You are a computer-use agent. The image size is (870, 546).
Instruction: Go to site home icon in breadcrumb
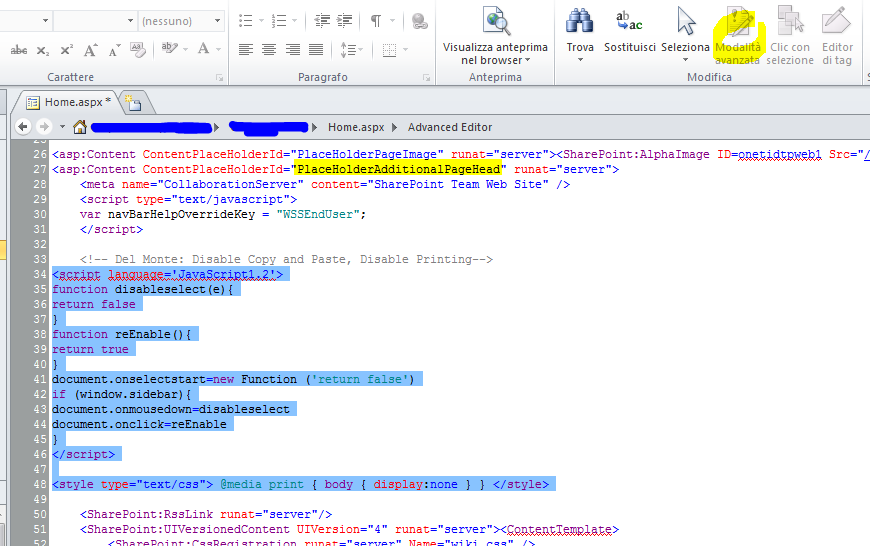[80, 127]
